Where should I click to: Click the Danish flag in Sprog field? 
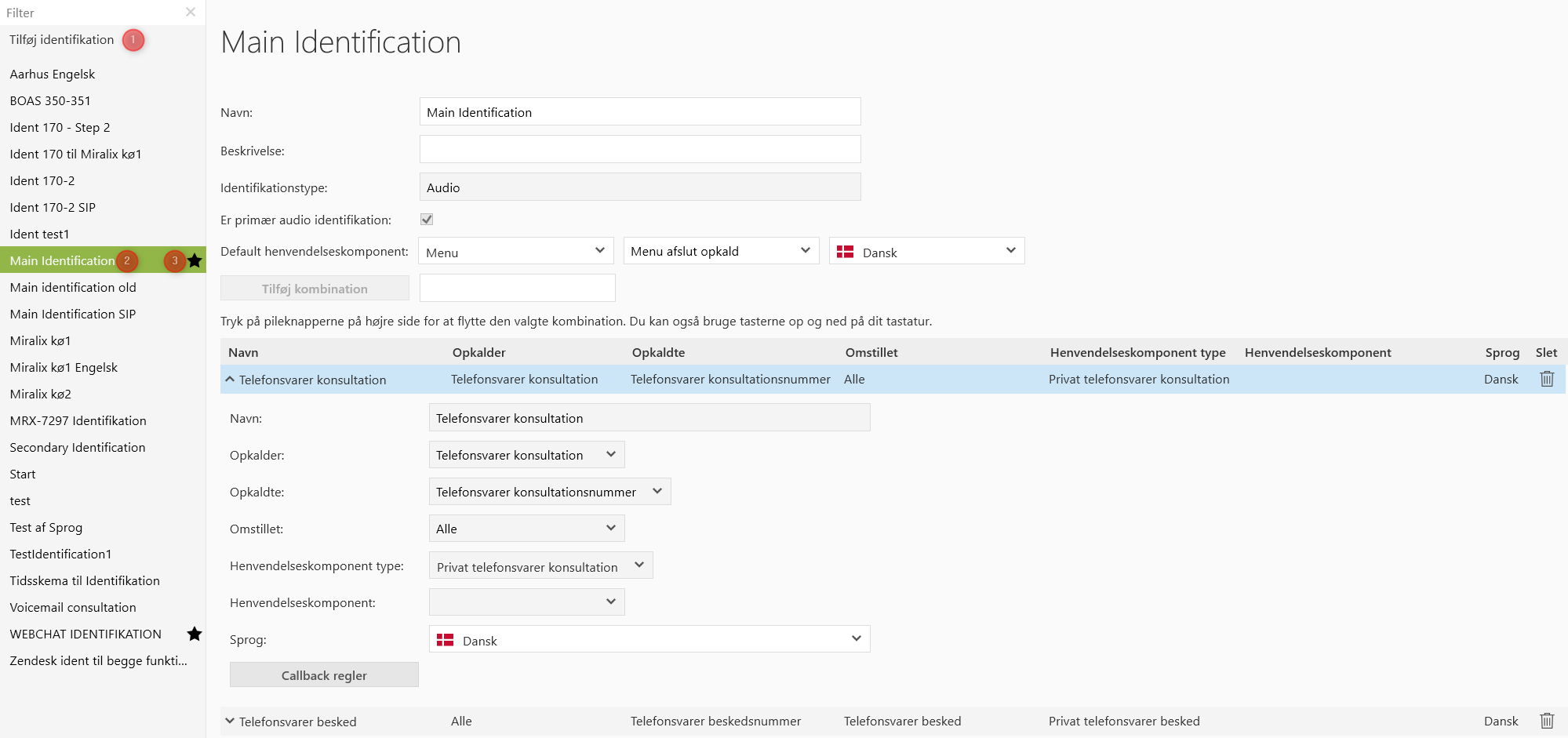[446, 640]
